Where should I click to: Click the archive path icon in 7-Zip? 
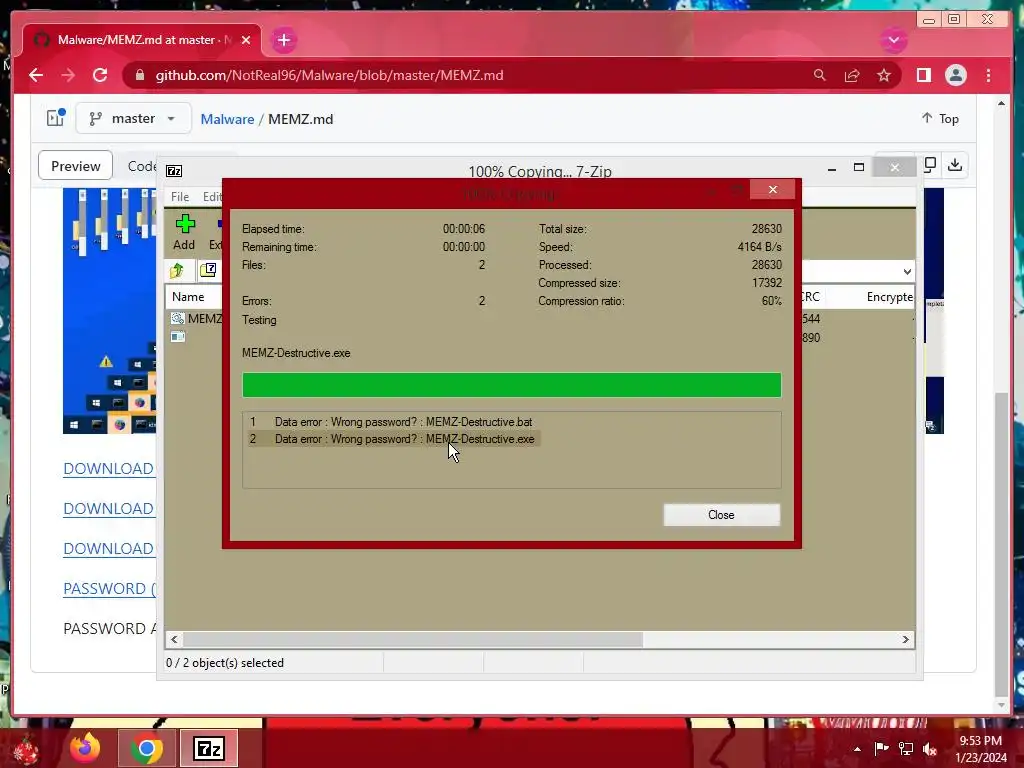tap(208, 270)
